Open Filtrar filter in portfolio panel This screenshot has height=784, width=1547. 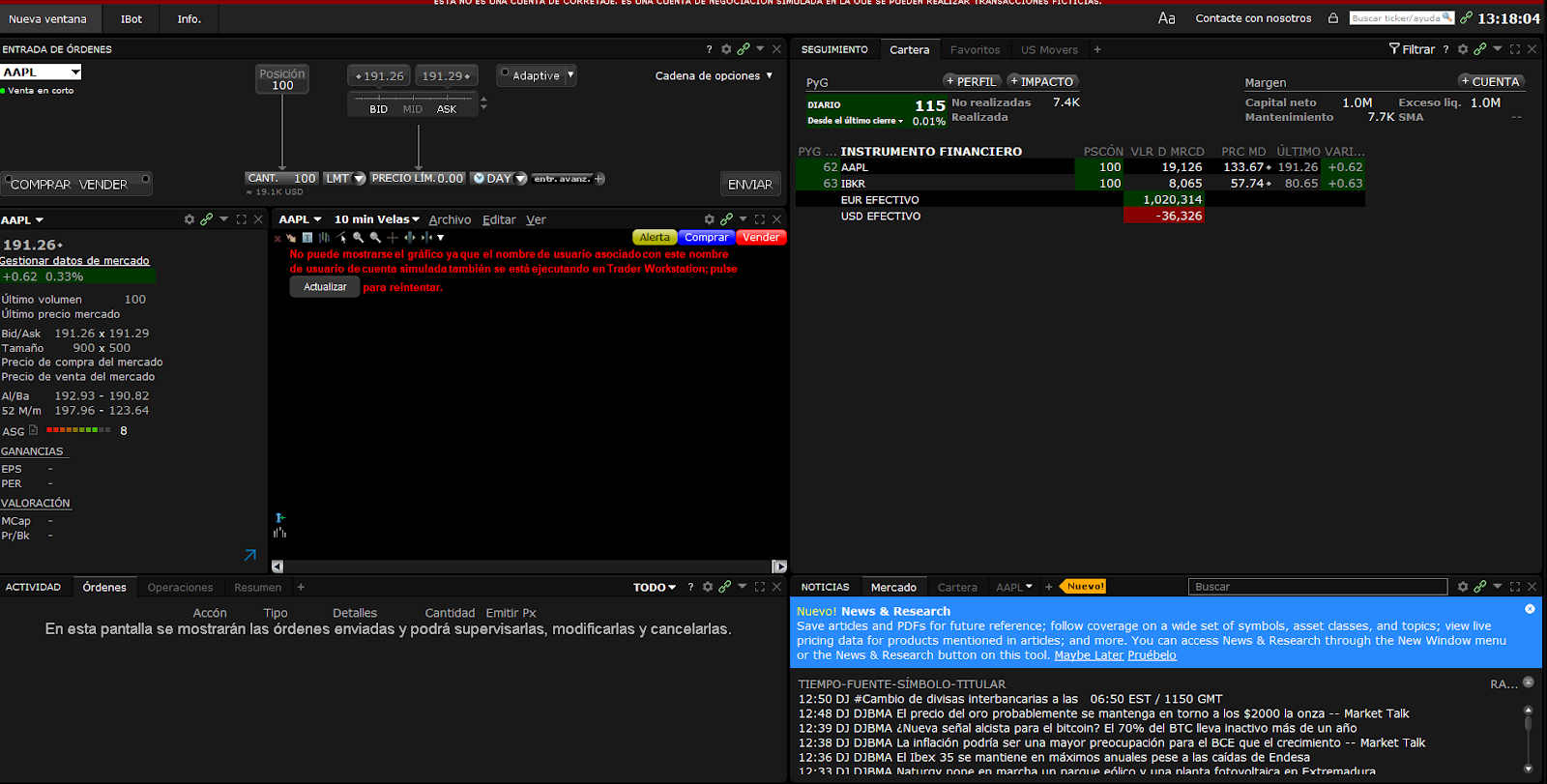point(1412,49)
